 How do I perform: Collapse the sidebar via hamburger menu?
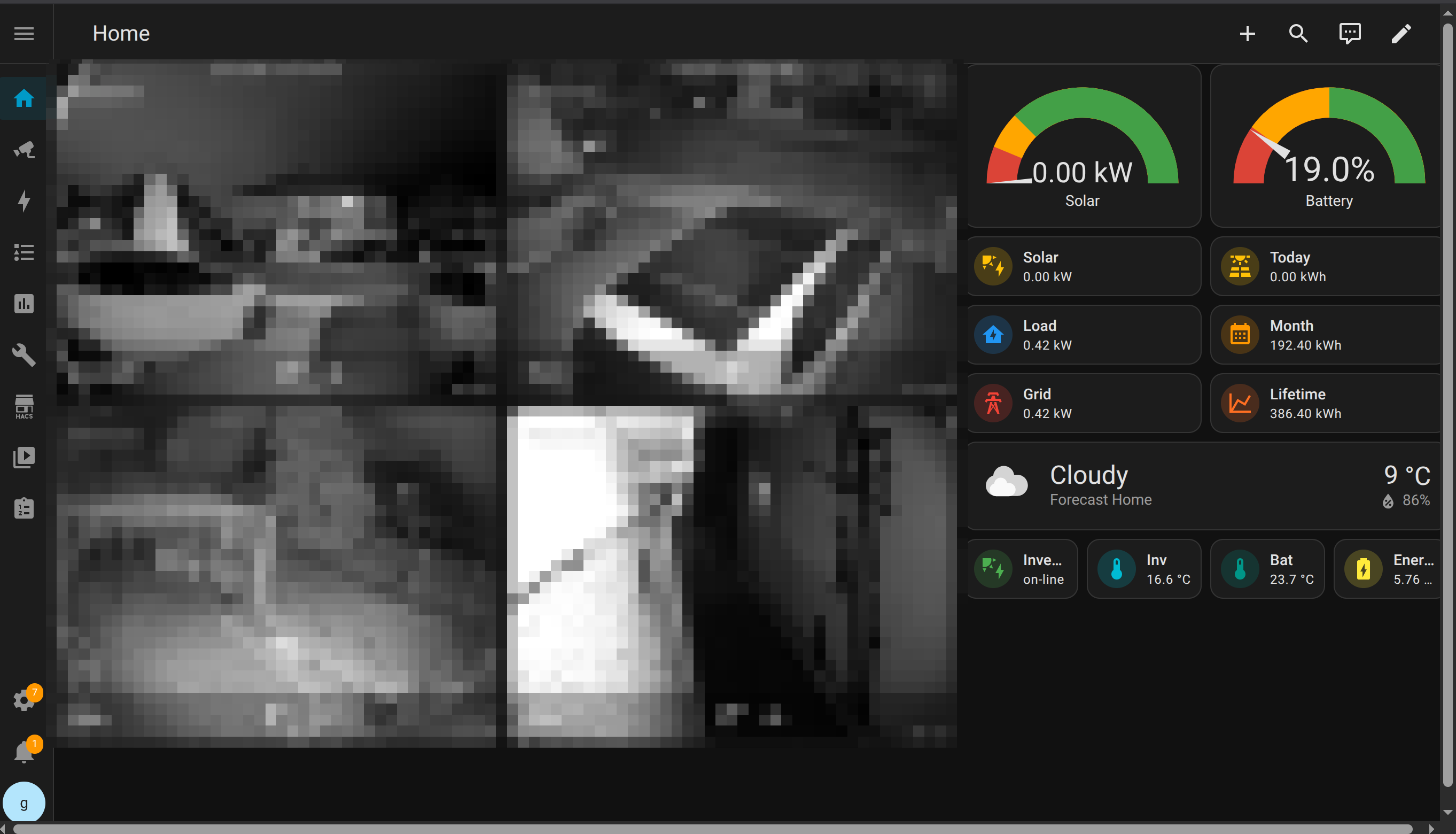pyautogui.click(x=24, y=33)
